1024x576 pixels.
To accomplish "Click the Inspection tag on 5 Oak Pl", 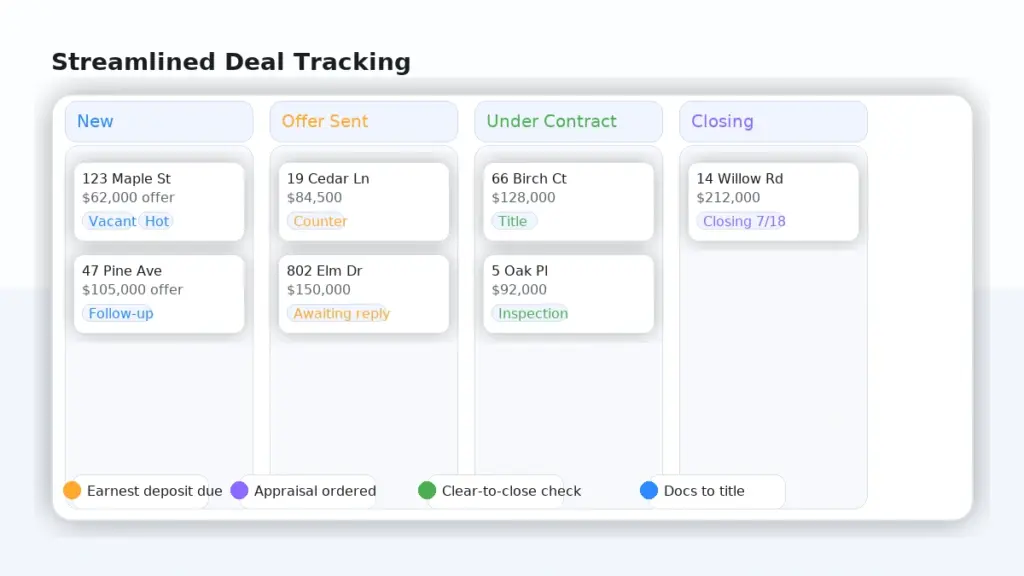I will pos(531,313).
